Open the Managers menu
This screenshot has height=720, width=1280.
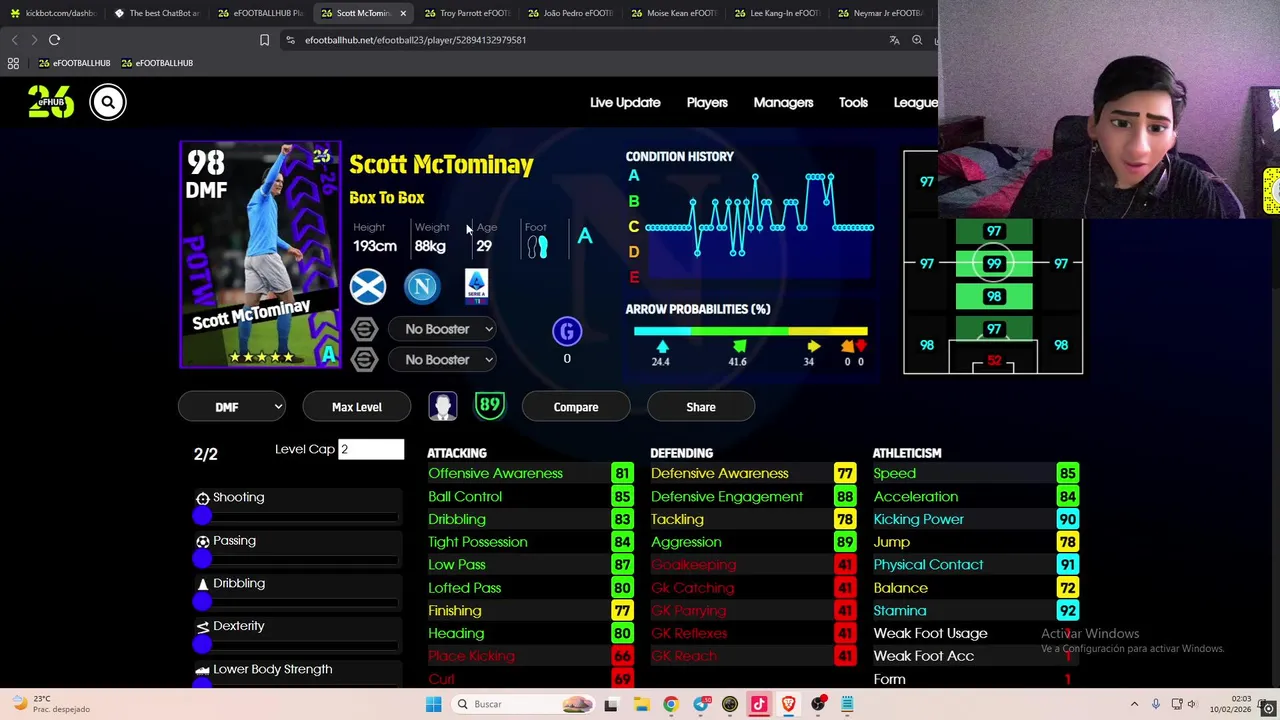[x=783, y=102]
